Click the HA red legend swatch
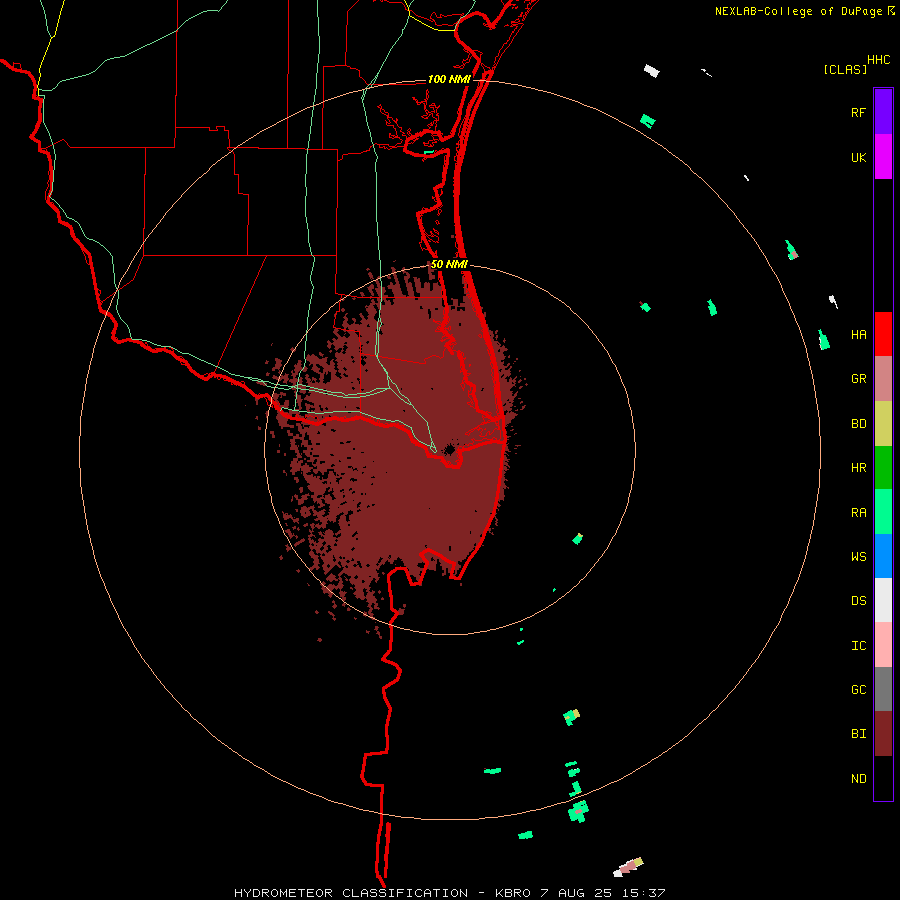Screen dimensions: 900x900 tap(883, 334)
